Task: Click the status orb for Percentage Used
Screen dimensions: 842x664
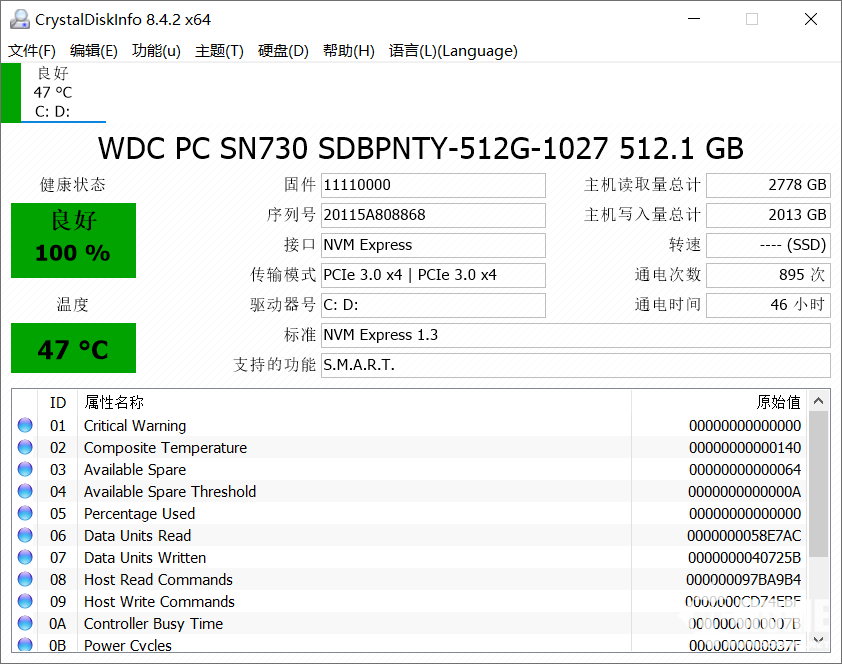Action: tap(25, 513)
